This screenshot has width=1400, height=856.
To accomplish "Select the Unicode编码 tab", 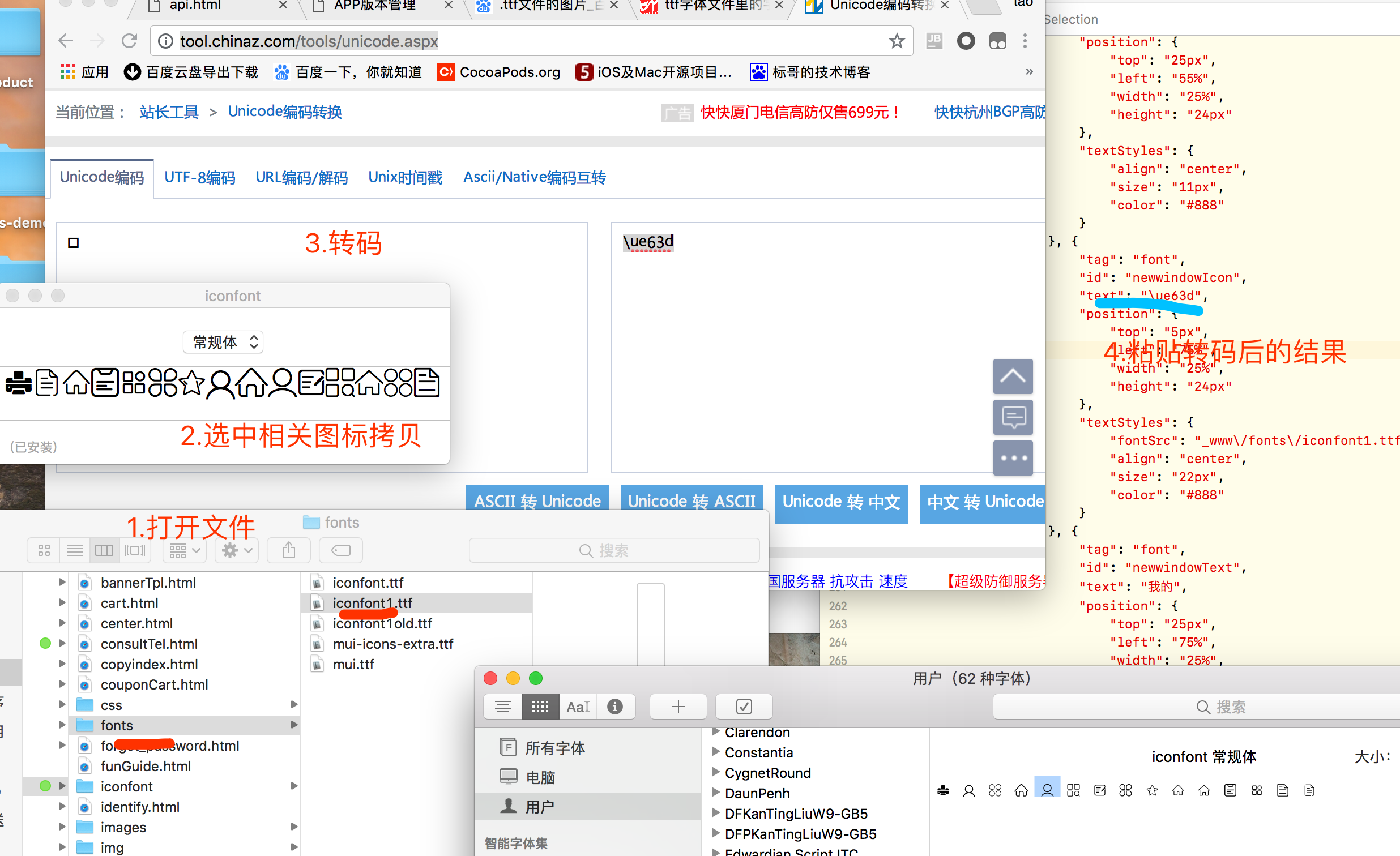I will [x=102, y=177].
